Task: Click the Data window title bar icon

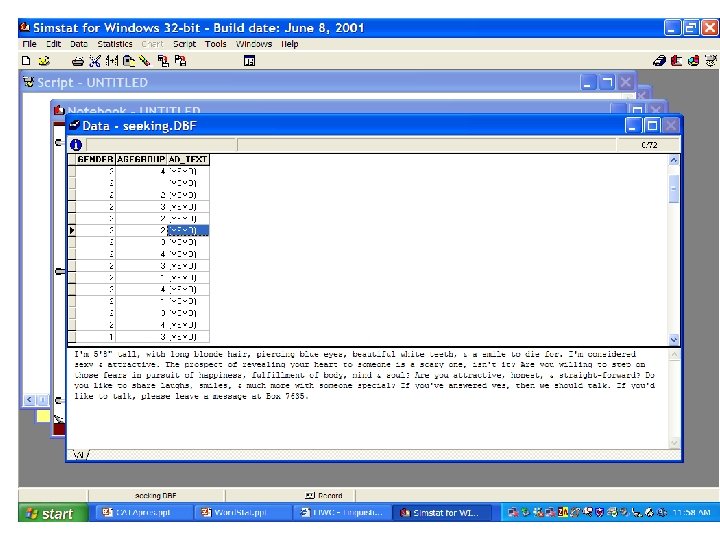Action: (x=74, y=125)
